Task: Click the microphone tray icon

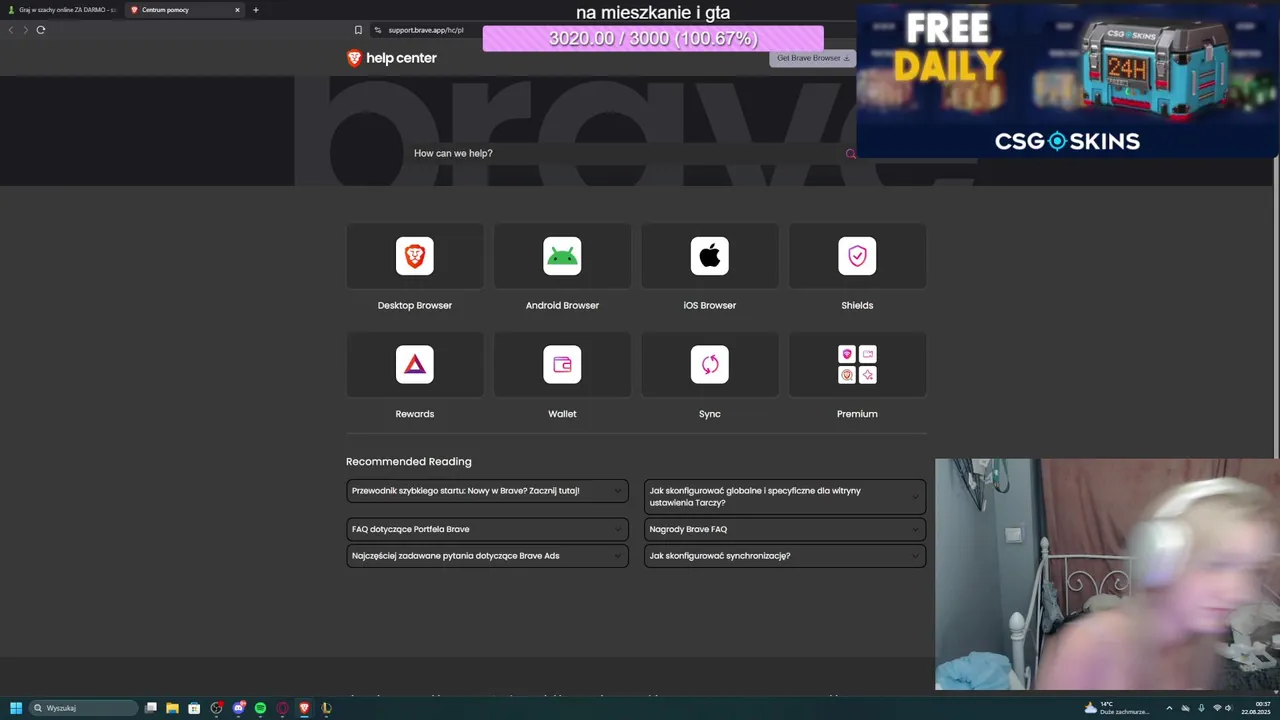Action: tap(1201, 708)
